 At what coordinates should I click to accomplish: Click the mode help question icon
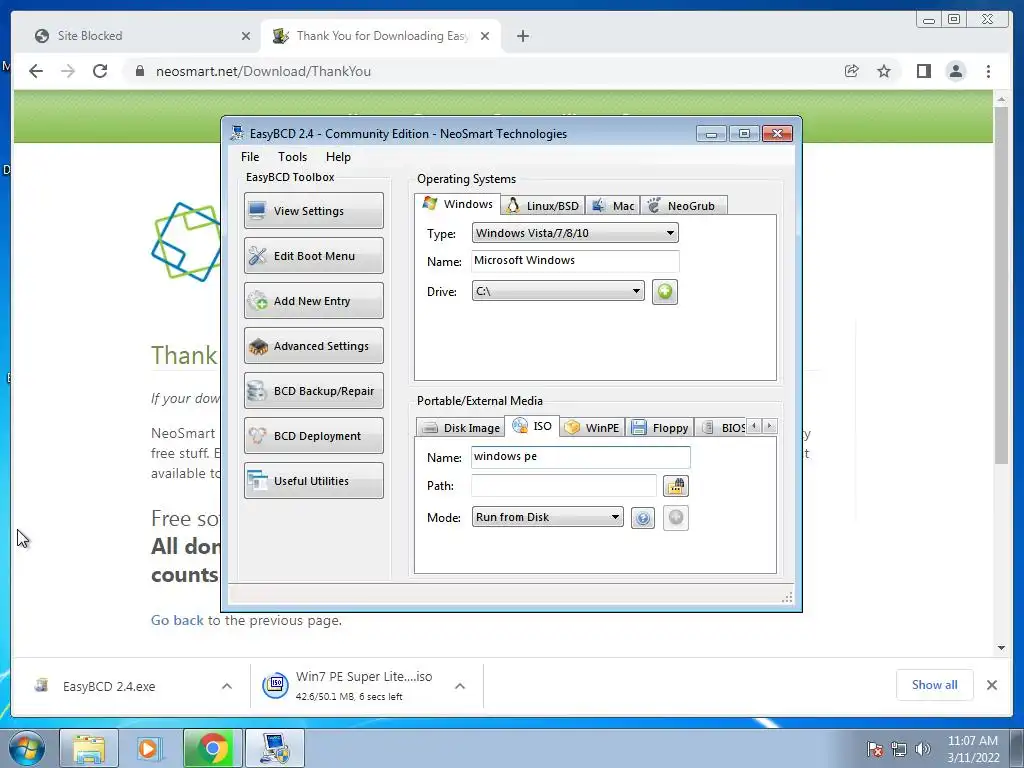(643, 519)
